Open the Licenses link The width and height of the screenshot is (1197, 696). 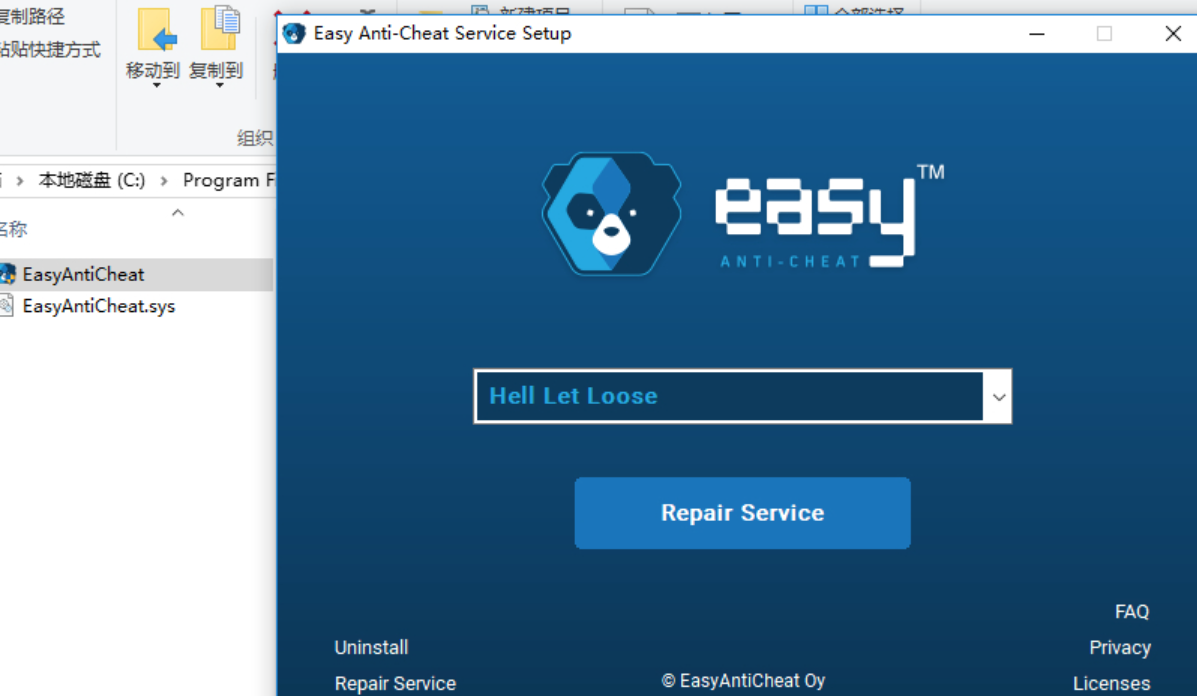(1112, 683)
